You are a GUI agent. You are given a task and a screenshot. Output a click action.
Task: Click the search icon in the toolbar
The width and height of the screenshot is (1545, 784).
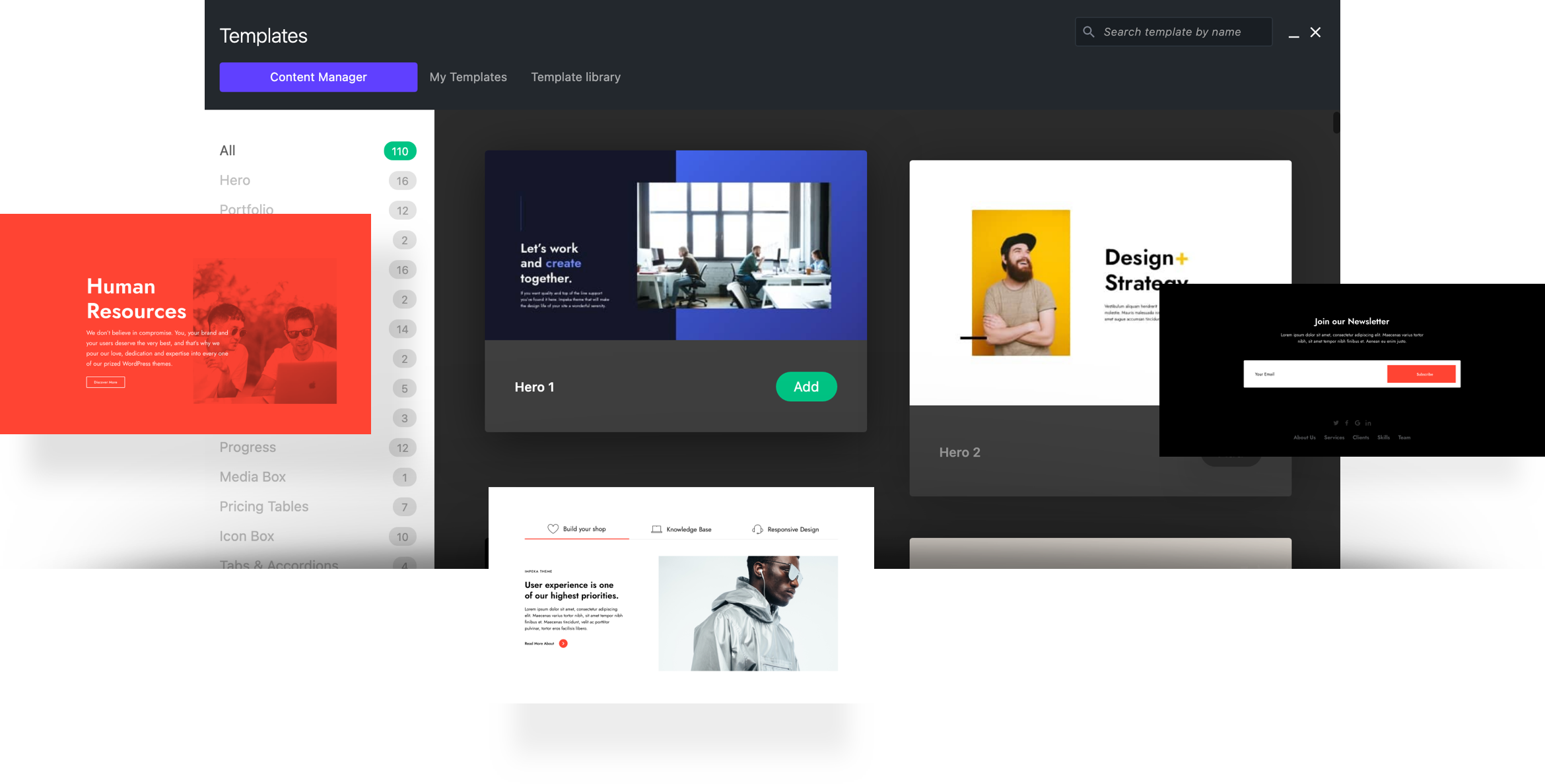(1088, 32)
